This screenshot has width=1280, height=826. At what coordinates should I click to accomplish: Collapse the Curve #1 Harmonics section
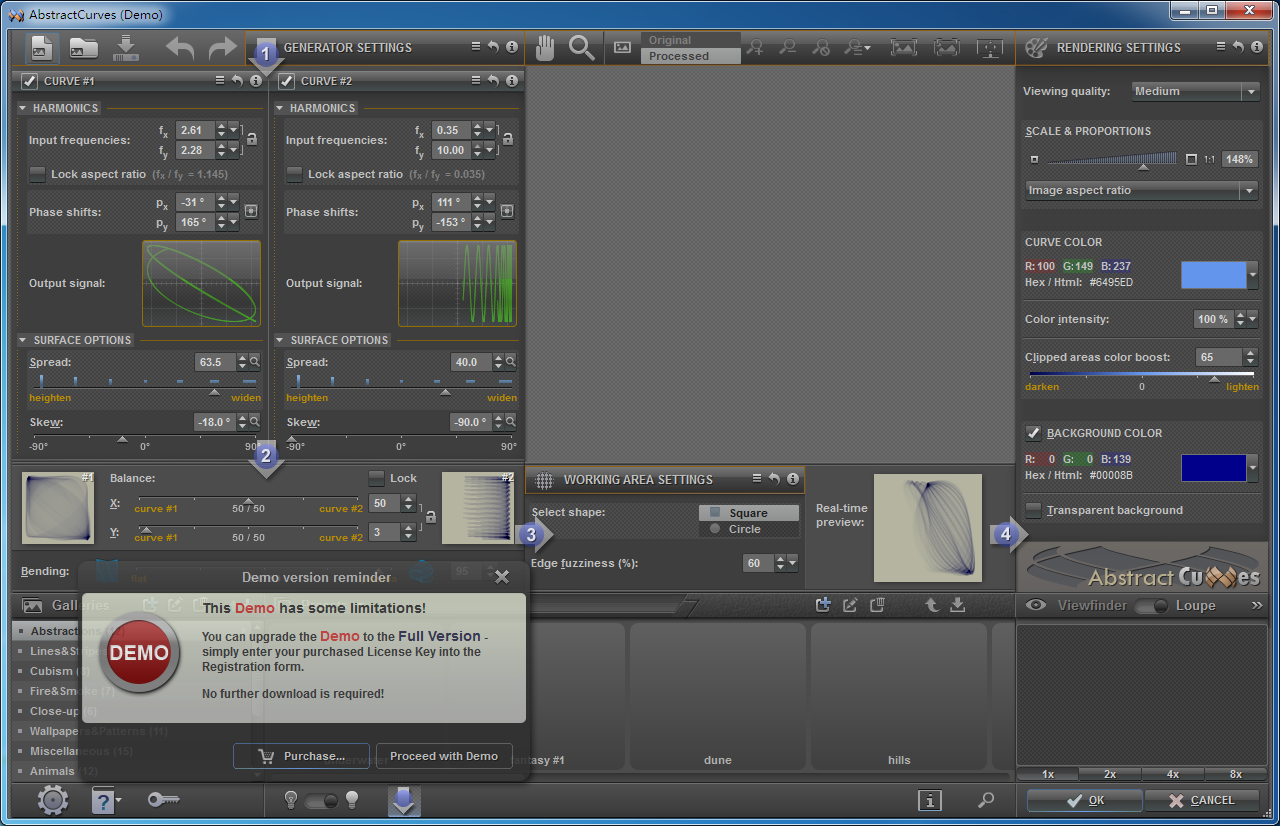tap(23, 108)
